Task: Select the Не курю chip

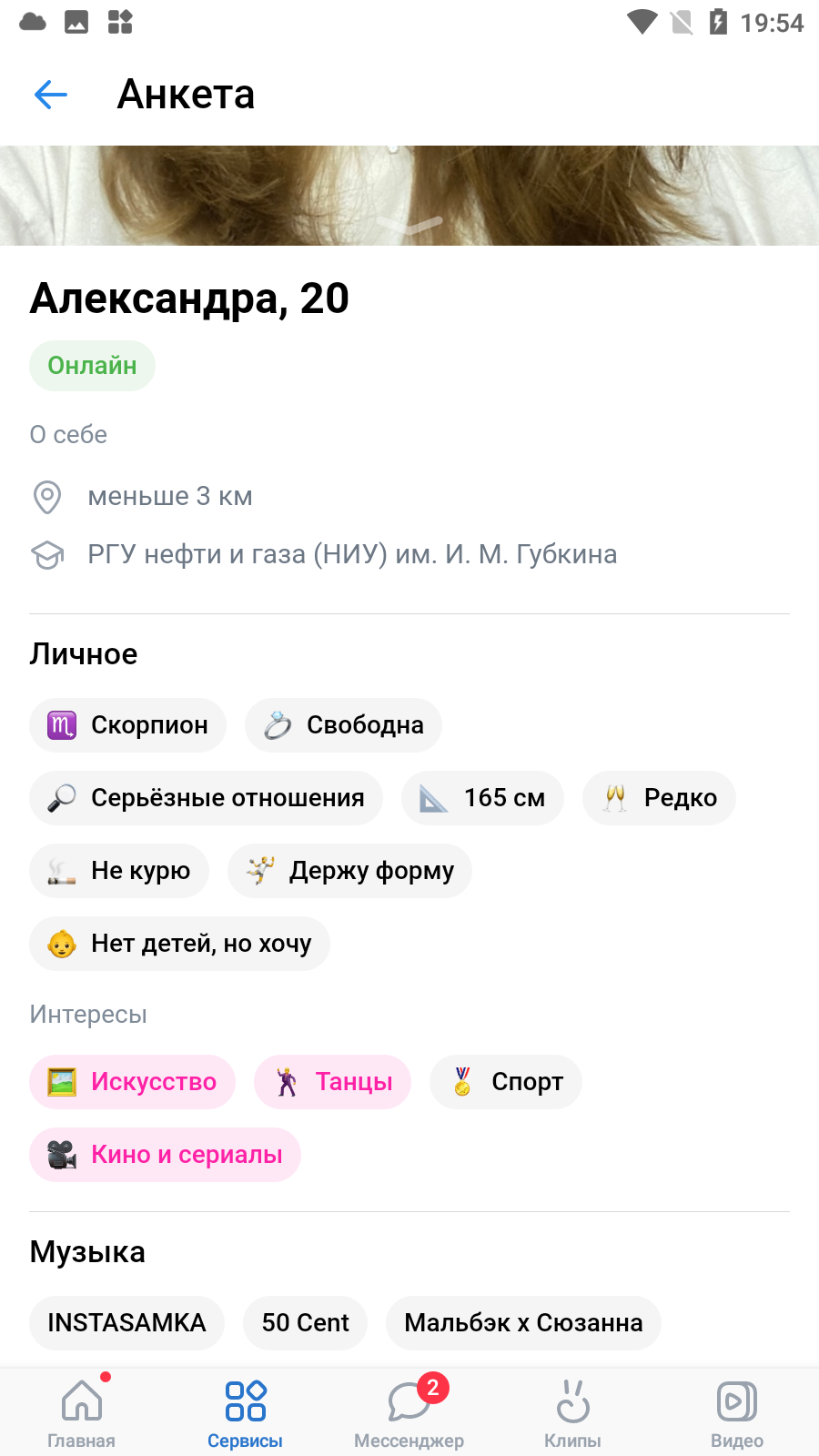Action: (x=119, y=871)
